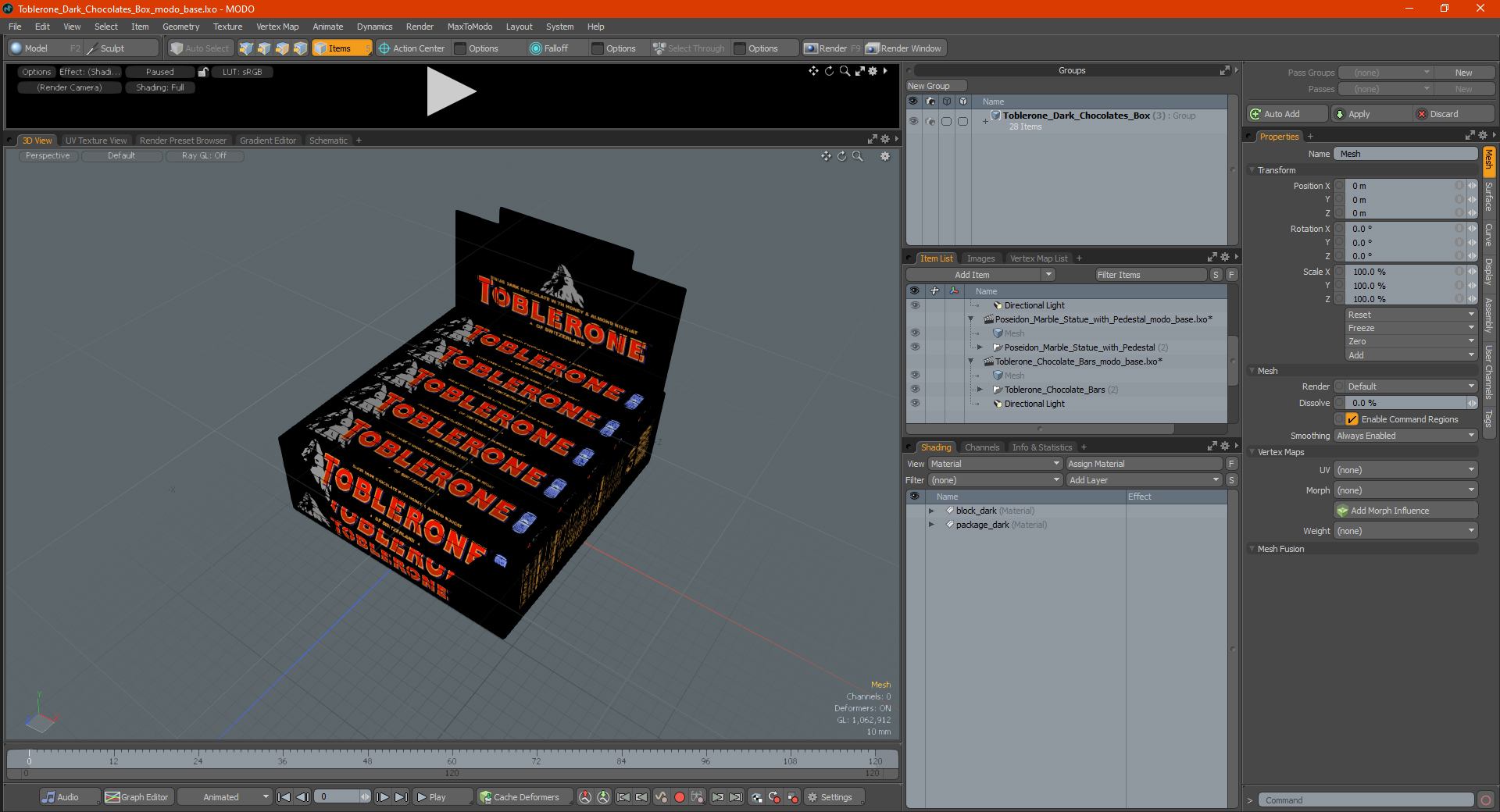
Task: Open Render Default dropdown in Mesh section
Action: point(1405,386)
